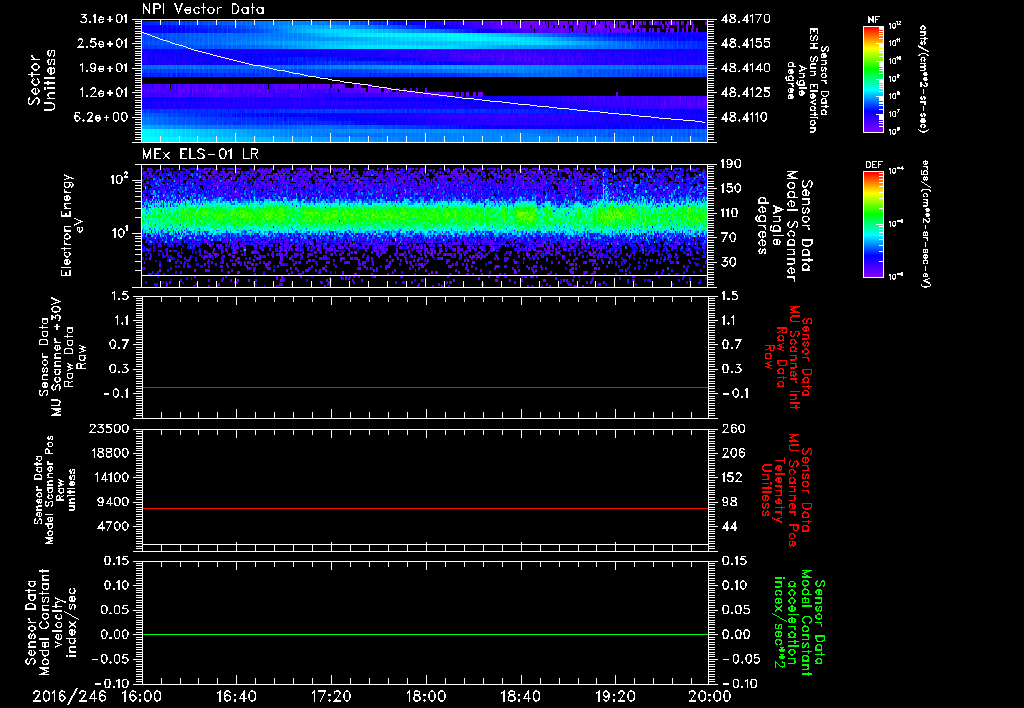Click the 18:40 time tick label

pyautogui.click(x=520, y=696)
